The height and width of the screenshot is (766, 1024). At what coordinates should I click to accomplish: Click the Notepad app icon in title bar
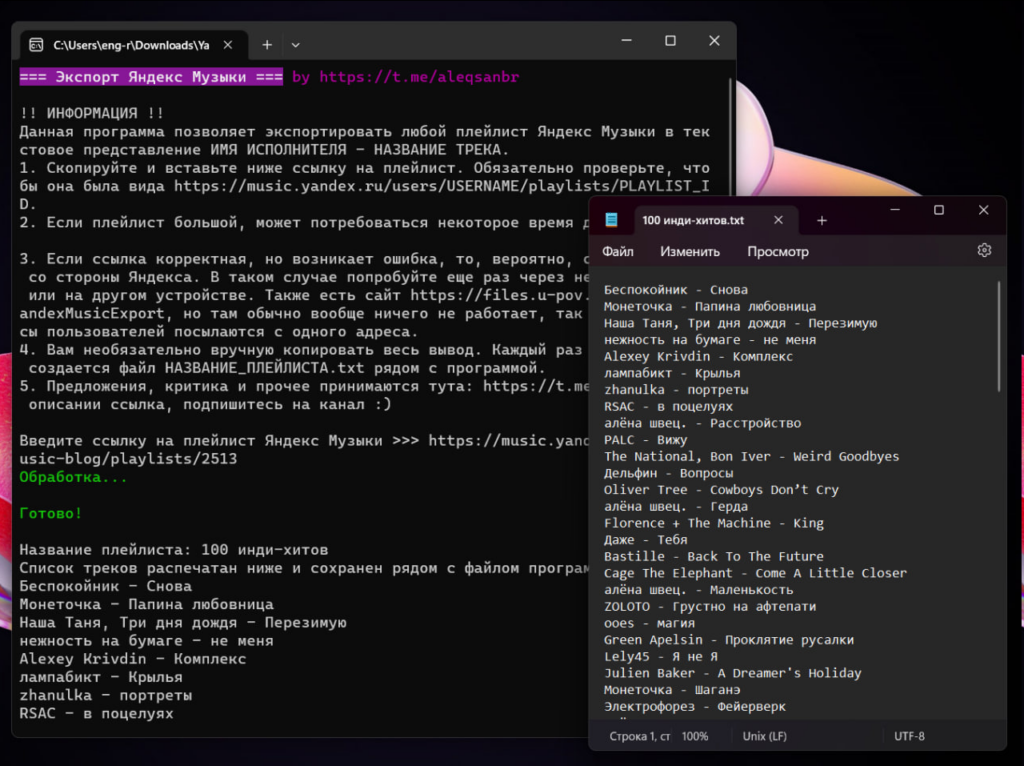tap(611, 220)
